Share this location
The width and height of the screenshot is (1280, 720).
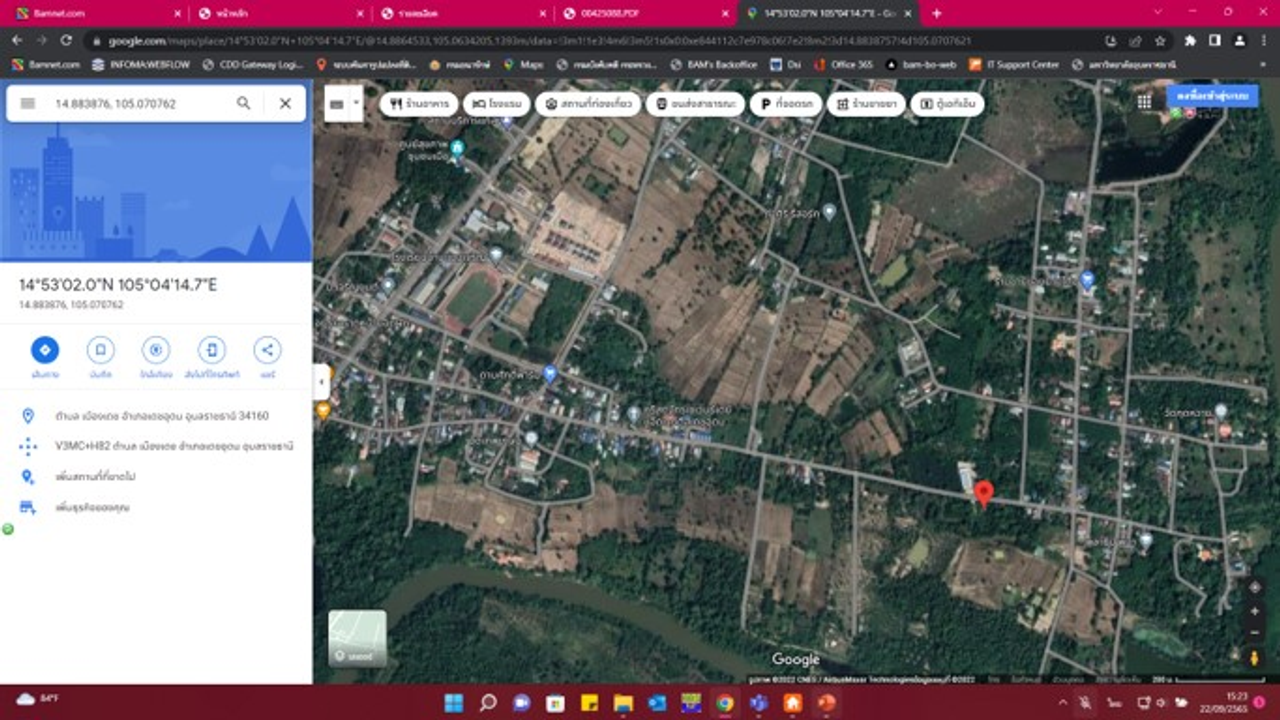[267, 350]
